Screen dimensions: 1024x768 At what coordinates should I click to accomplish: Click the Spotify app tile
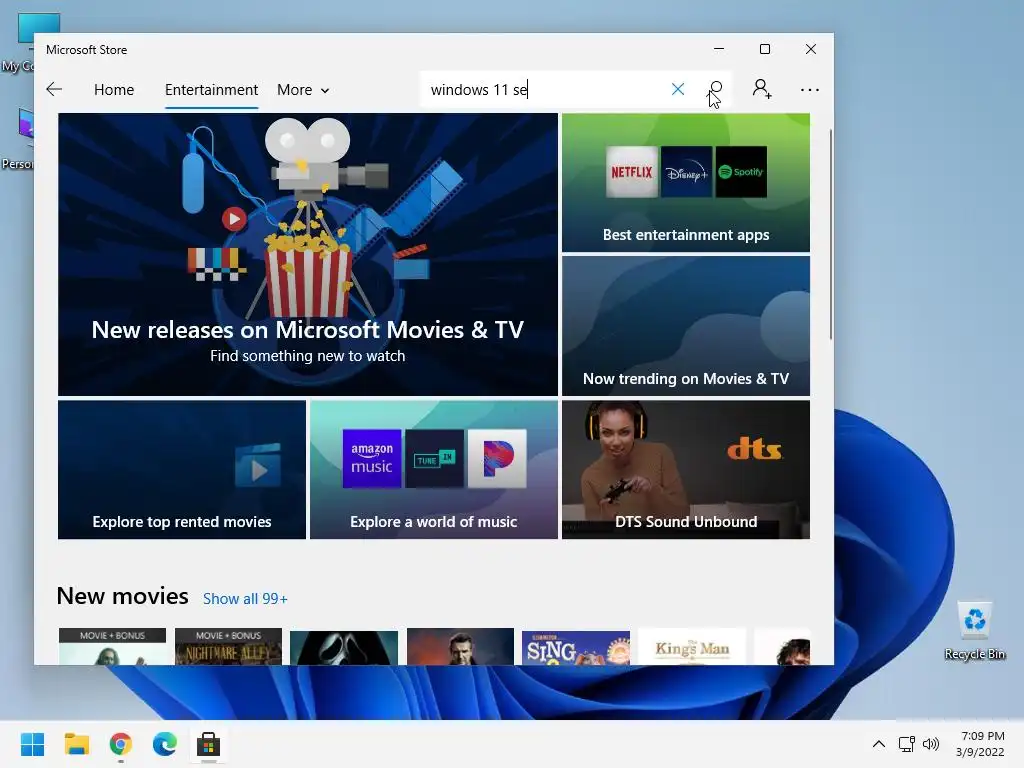[741, 172]
